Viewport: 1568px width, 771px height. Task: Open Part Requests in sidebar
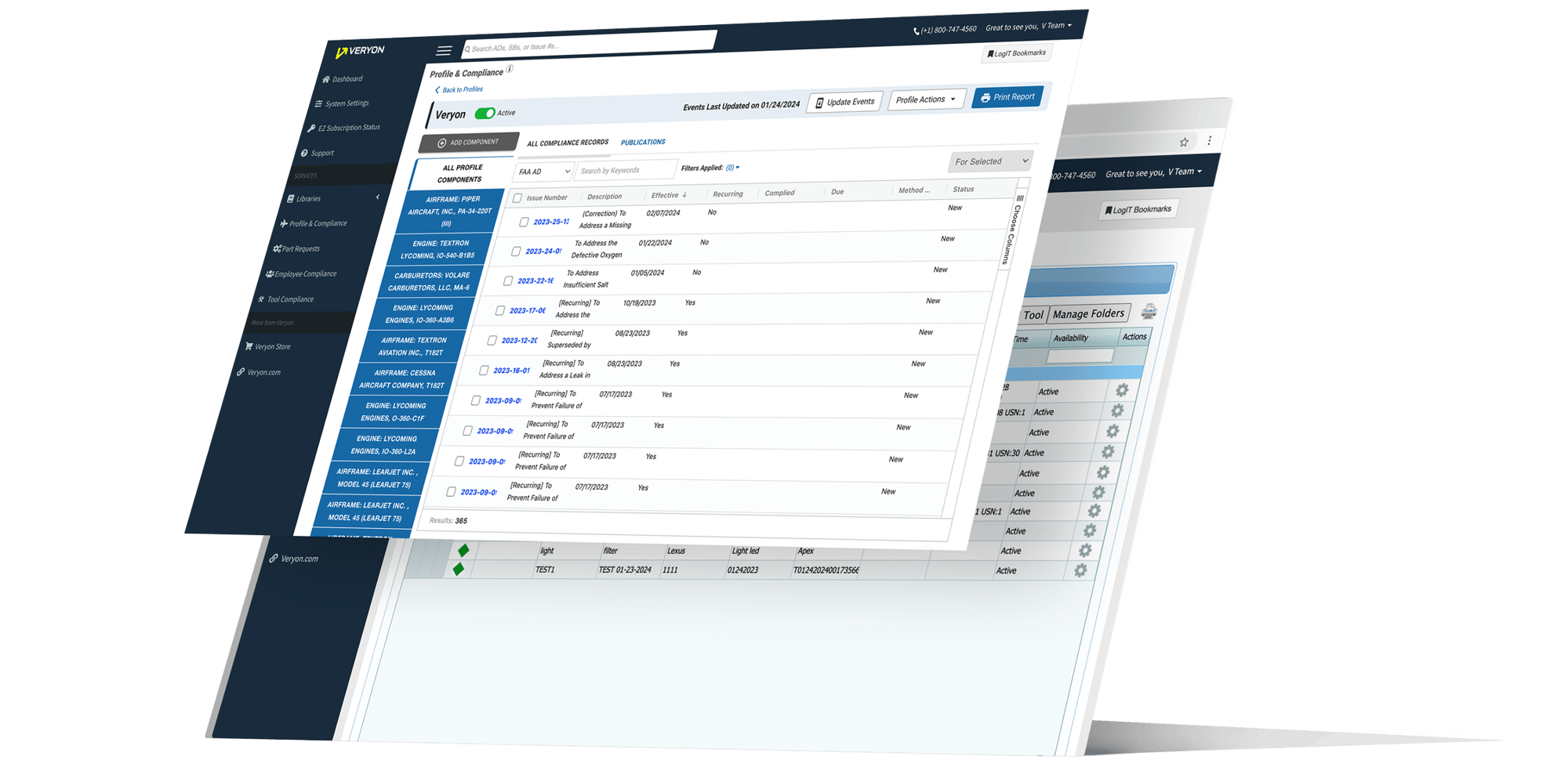click(x=296, y=249)
